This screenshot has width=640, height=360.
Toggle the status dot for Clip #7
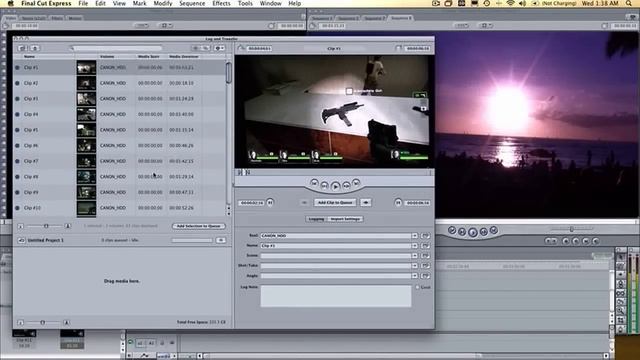click(x=17, y=161)
